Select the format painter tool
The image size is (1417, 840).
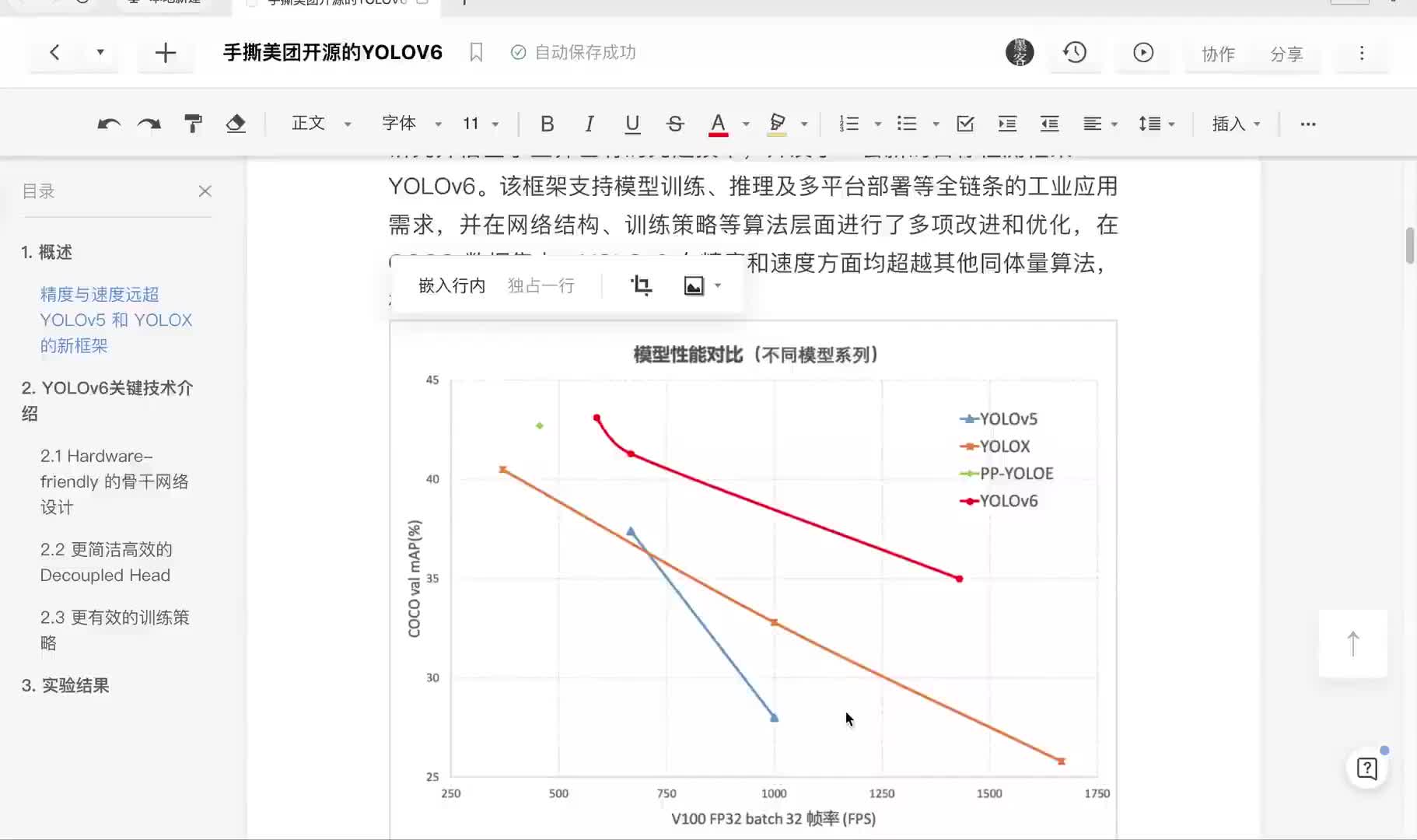point(193,124)
